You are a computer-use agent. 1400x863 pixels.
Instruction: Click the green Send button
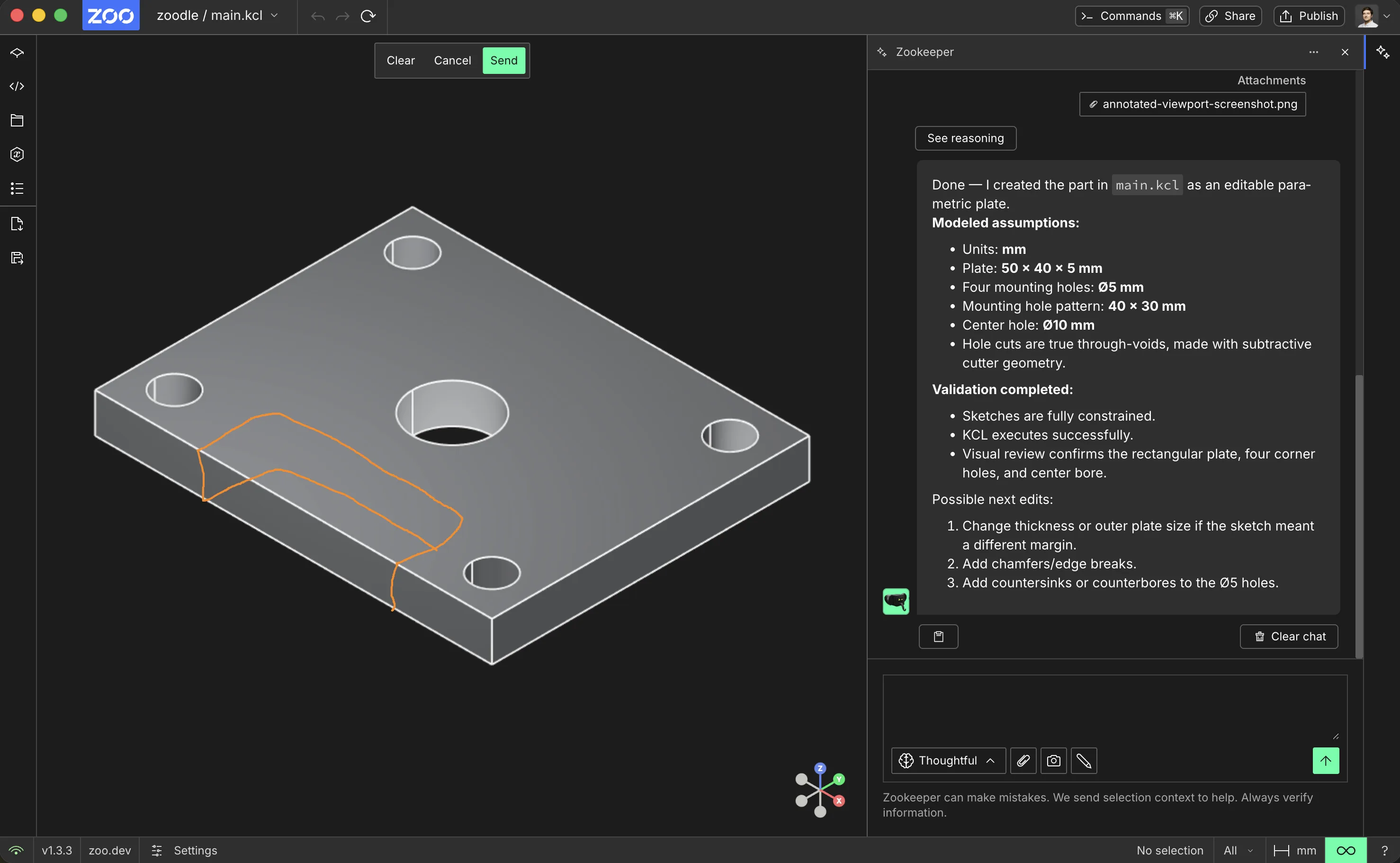click(504, 61)
